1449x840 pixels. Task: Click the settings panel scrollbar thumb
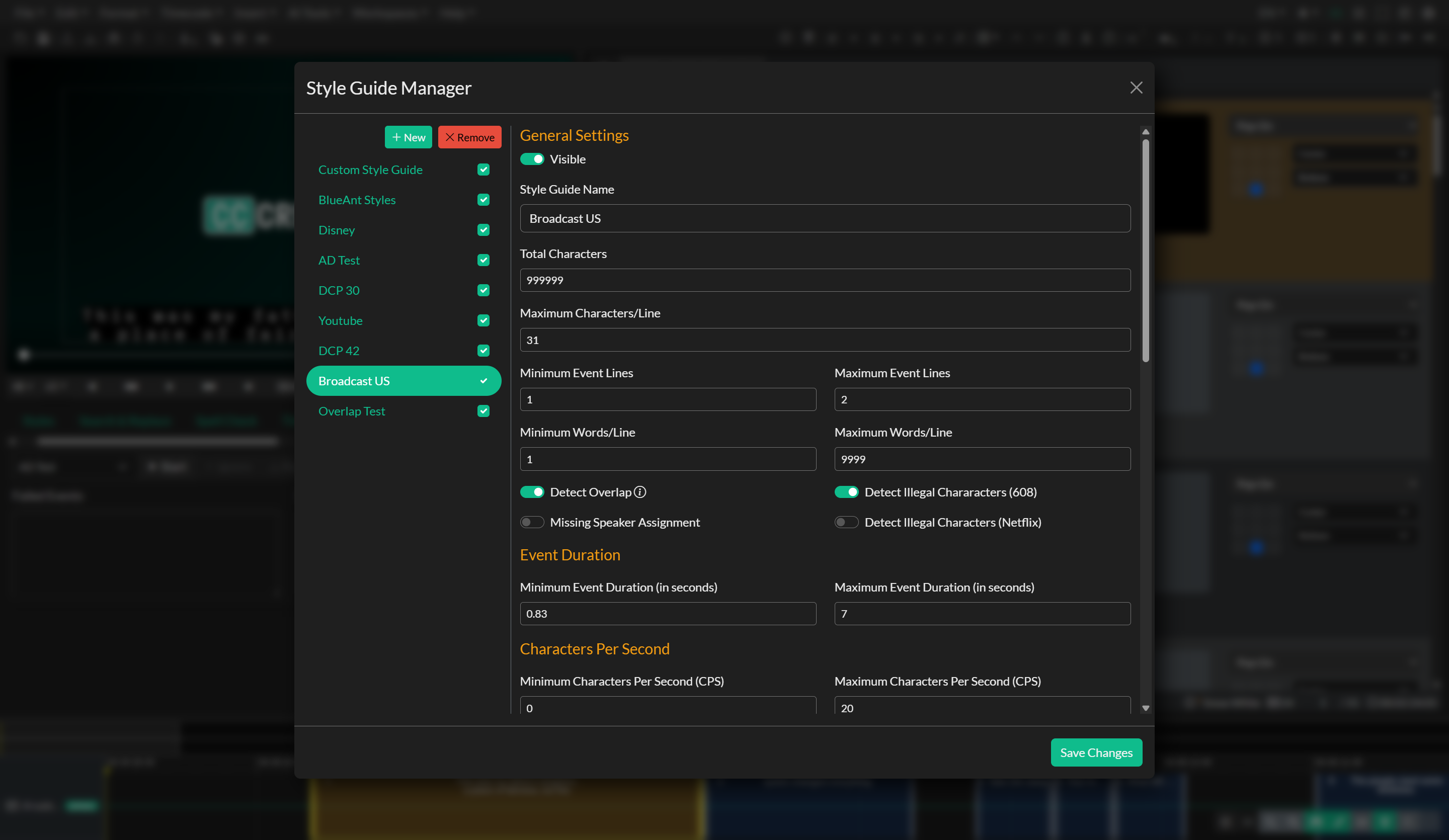[1146, 250]
